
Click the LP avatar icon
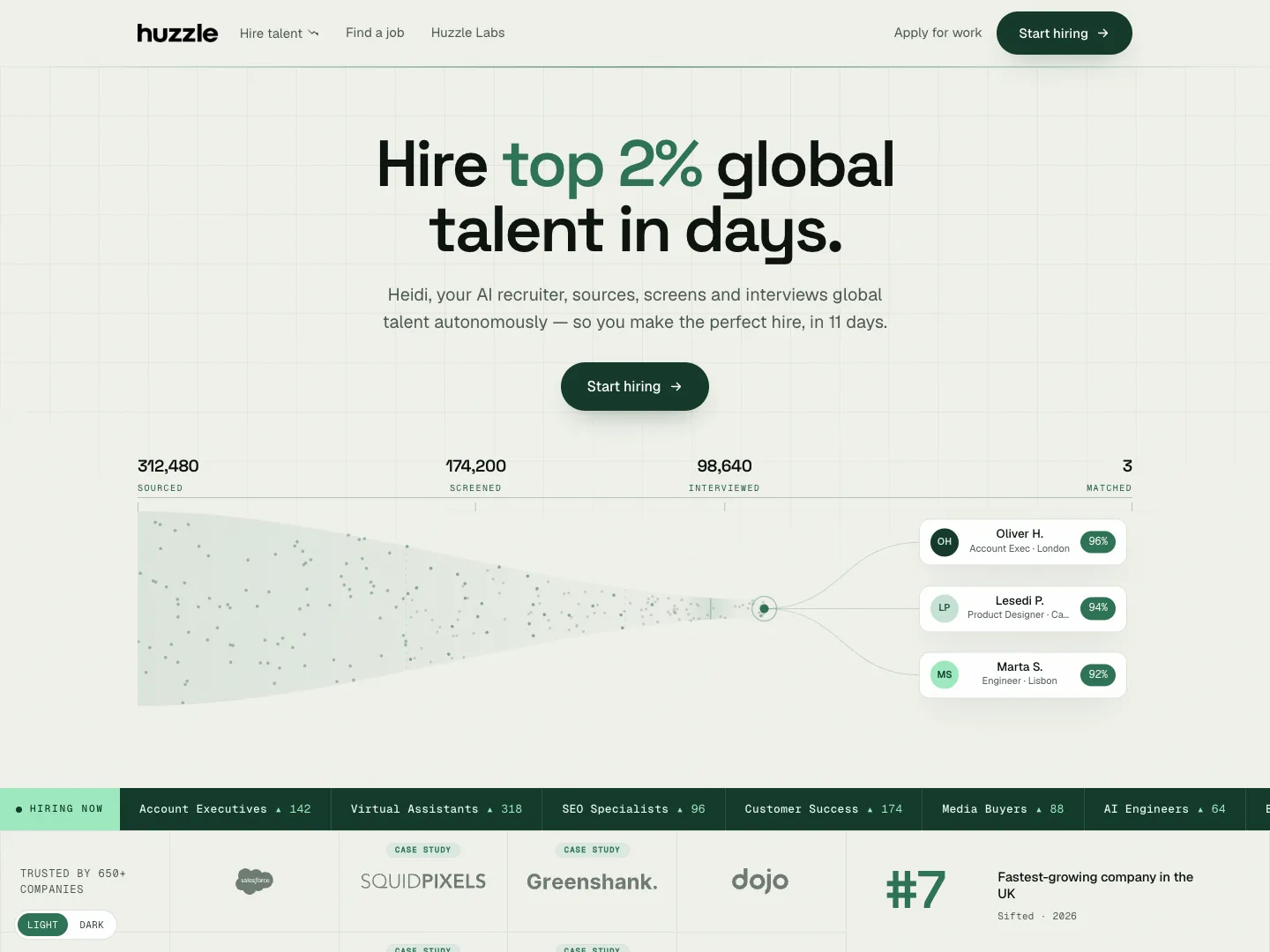[945, 608]
